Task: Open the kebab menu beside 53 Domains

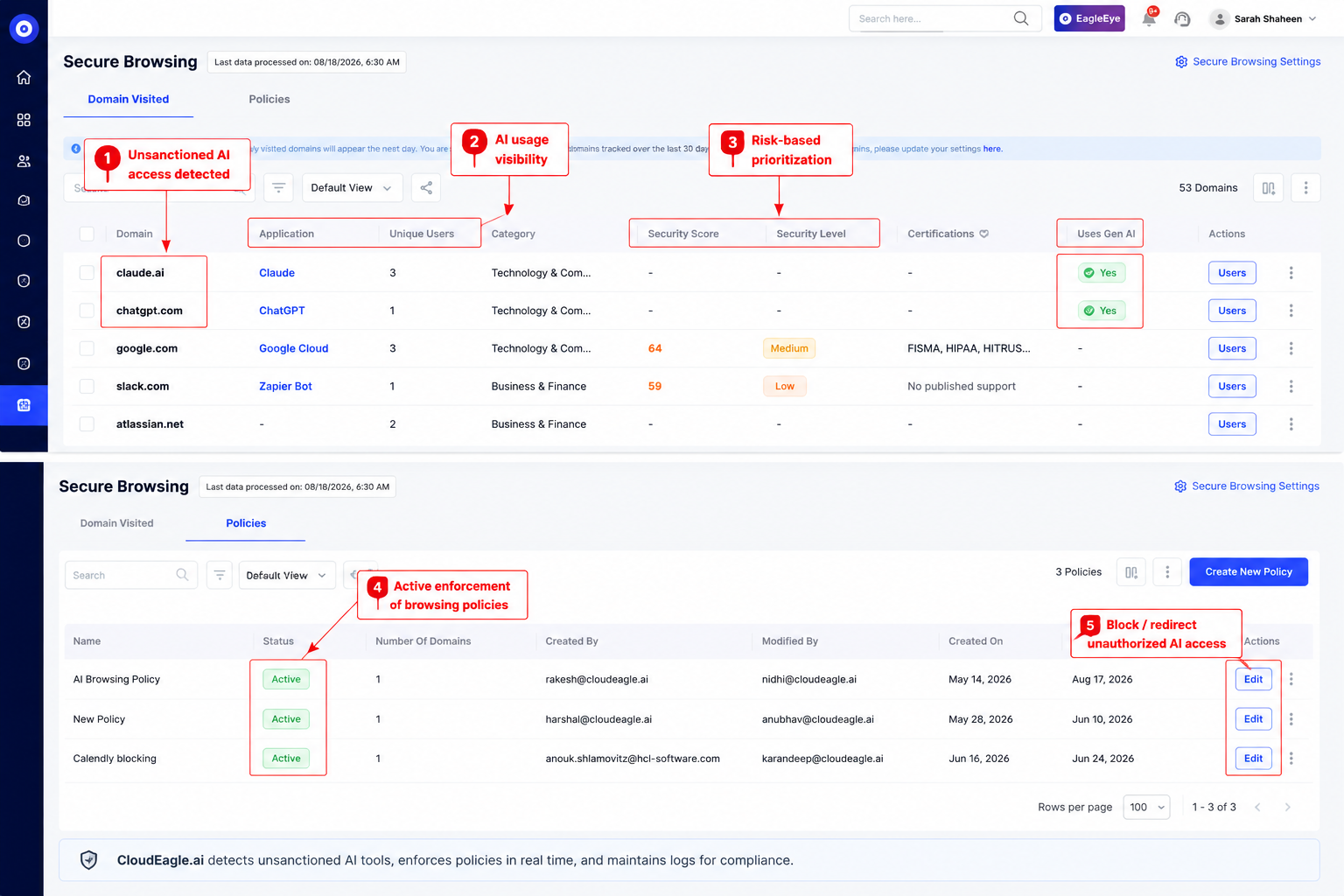Action: 1305,187
